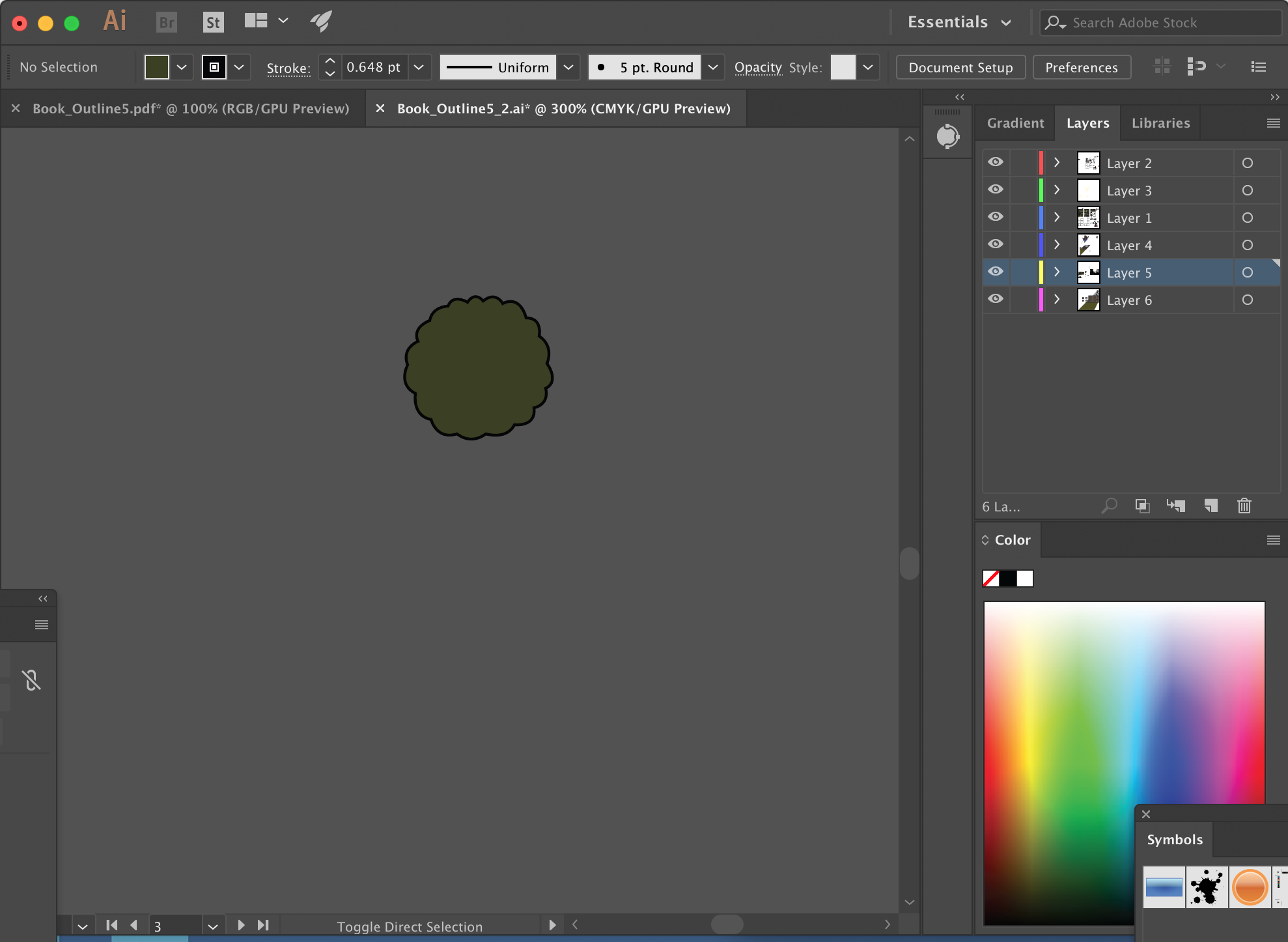The width and height of the screenshot is (1288, 942).
Task: Click the Document Setup button
Action: coord(960,67)
